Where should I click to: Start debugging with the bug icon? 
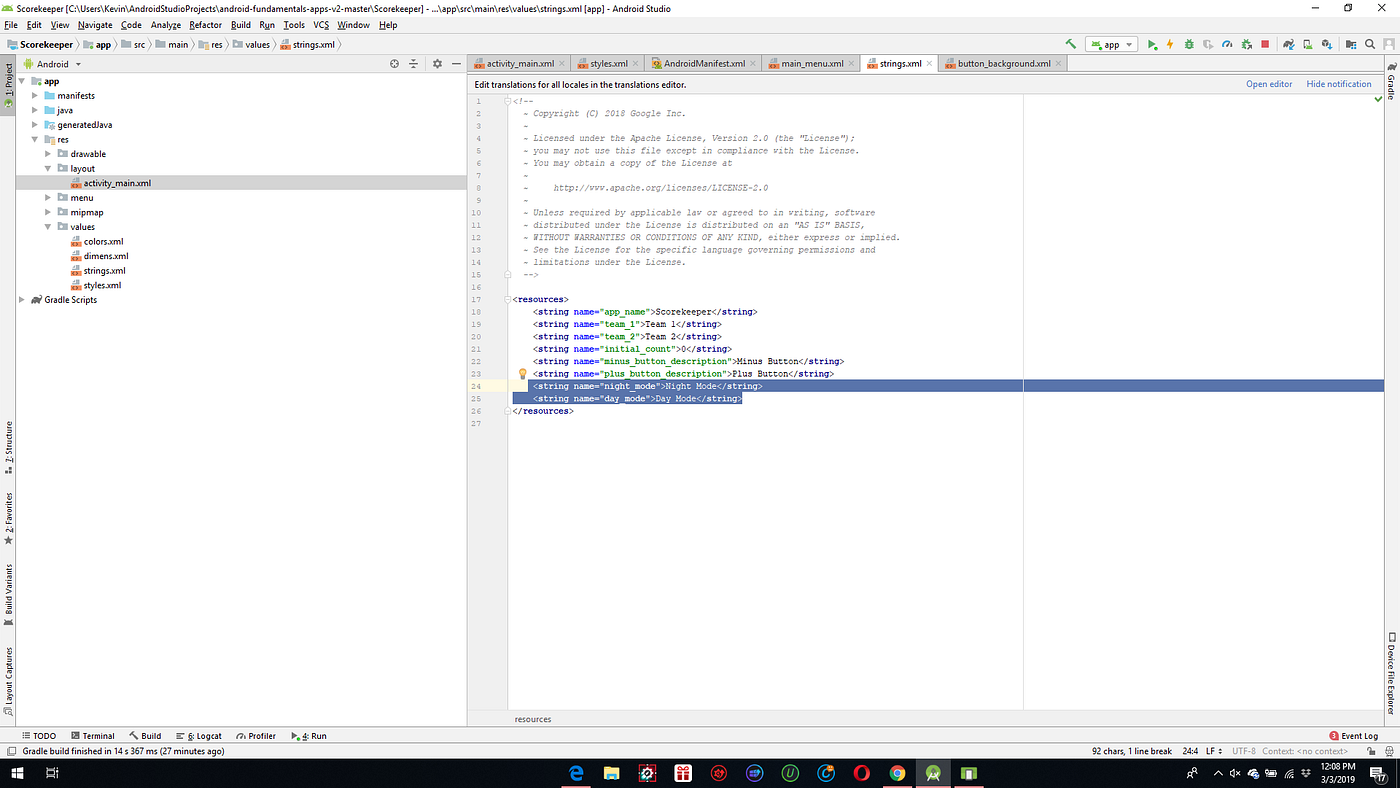point(1189,44)
